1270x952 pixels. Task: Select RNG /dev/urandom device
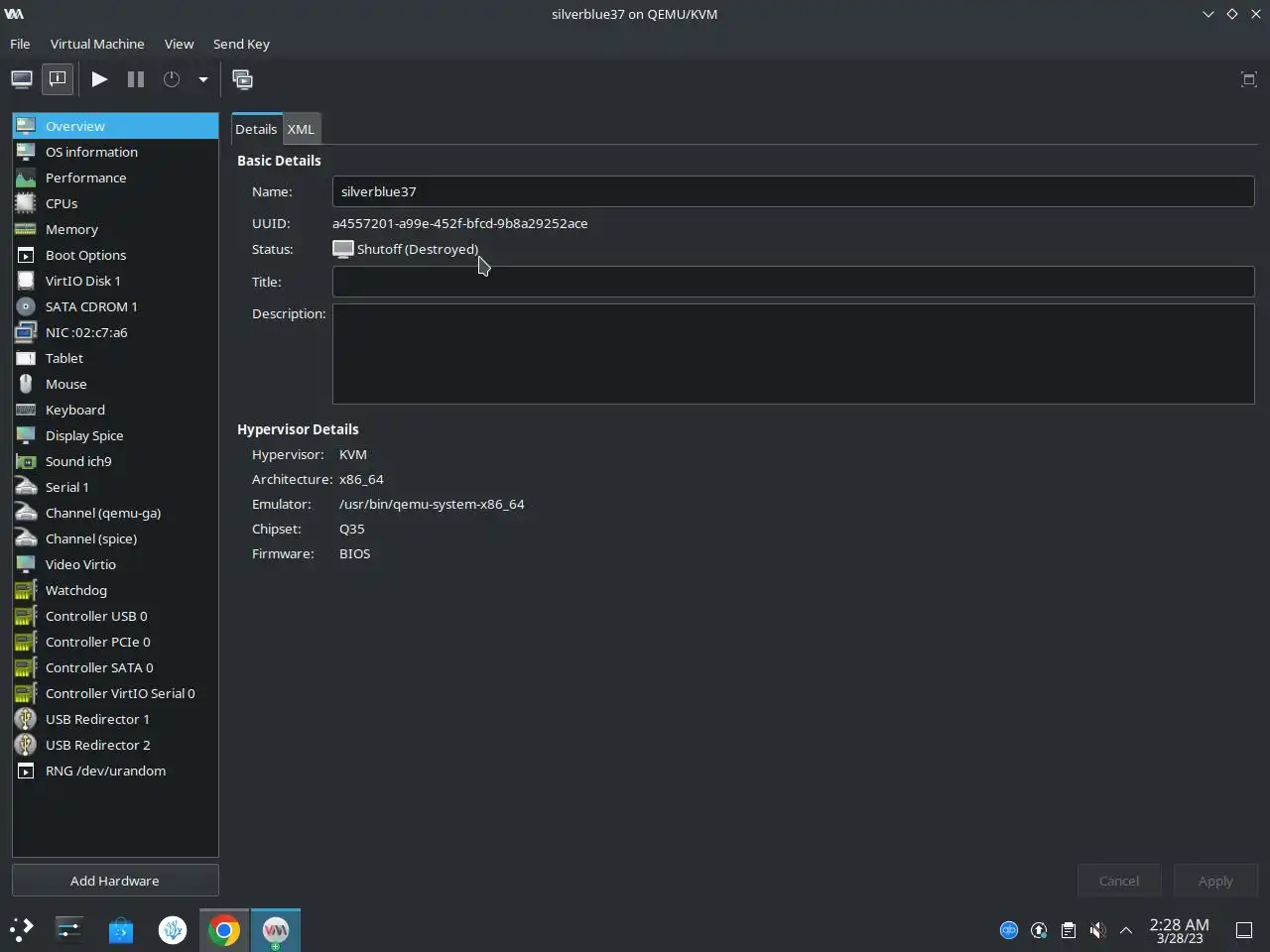115,771
